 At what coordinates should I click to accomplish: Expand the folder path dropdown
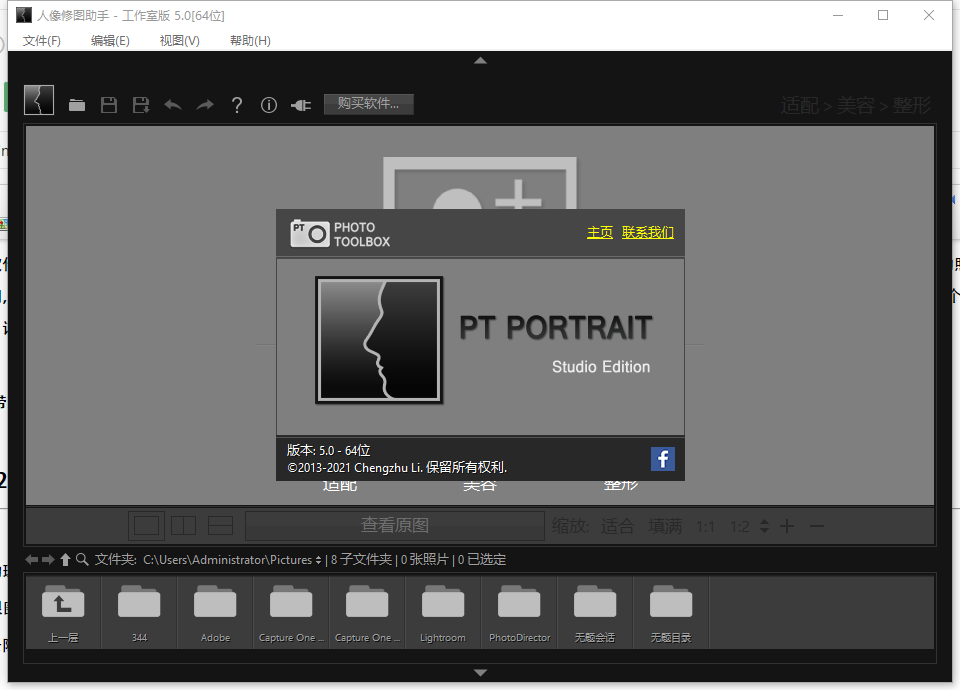coord(319,559)
